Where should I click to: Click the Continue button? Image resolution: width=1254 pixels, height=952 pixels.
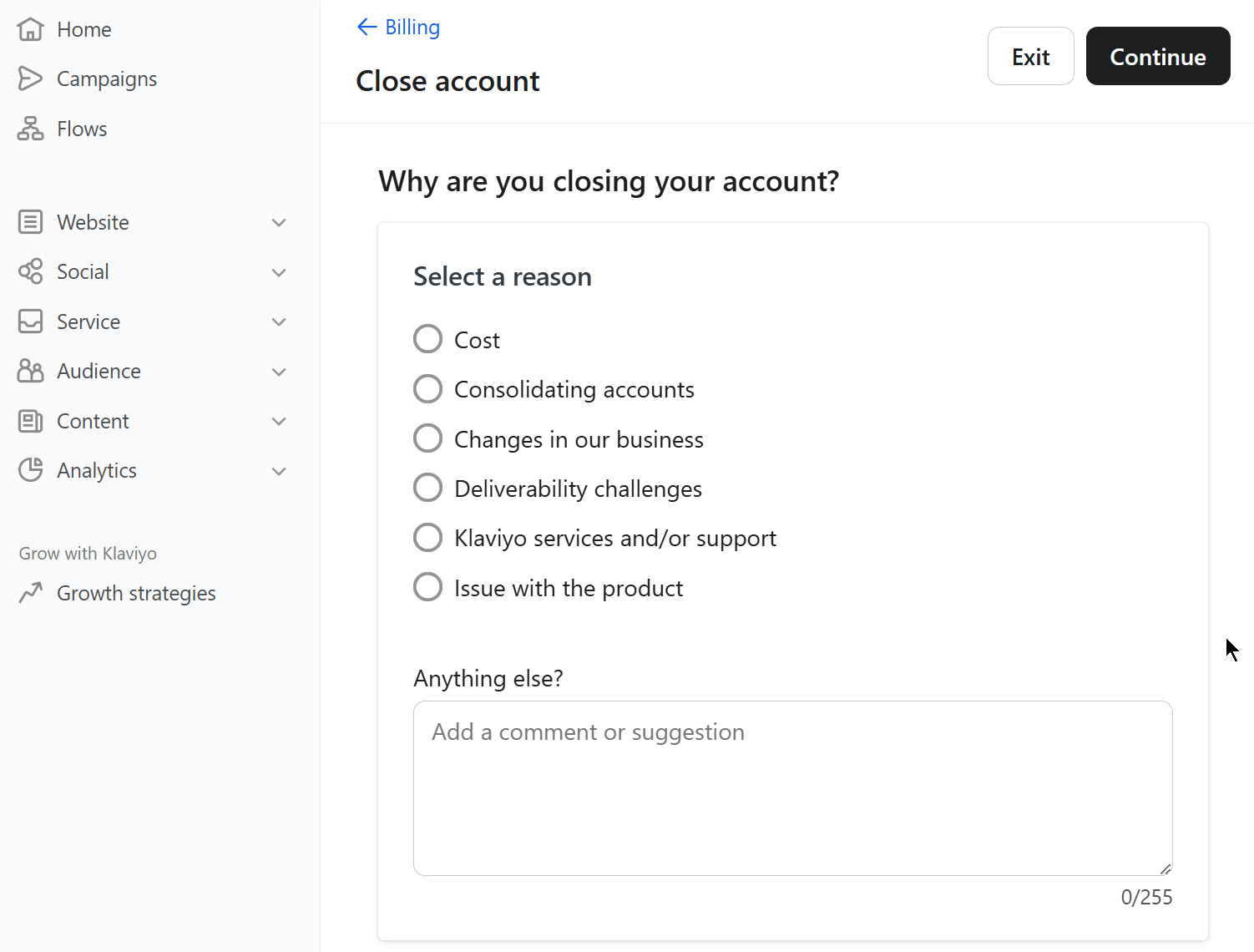coord(1158,56)
